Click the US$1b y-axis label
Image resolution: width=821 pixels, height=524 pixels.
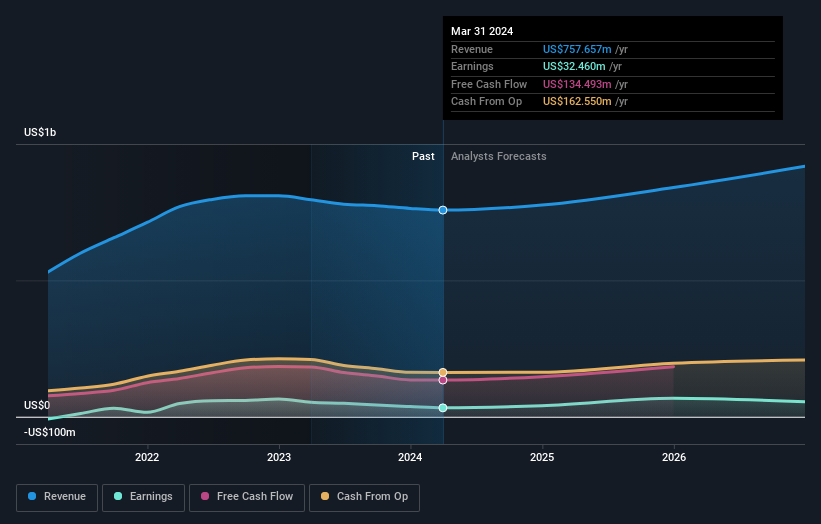40,132
